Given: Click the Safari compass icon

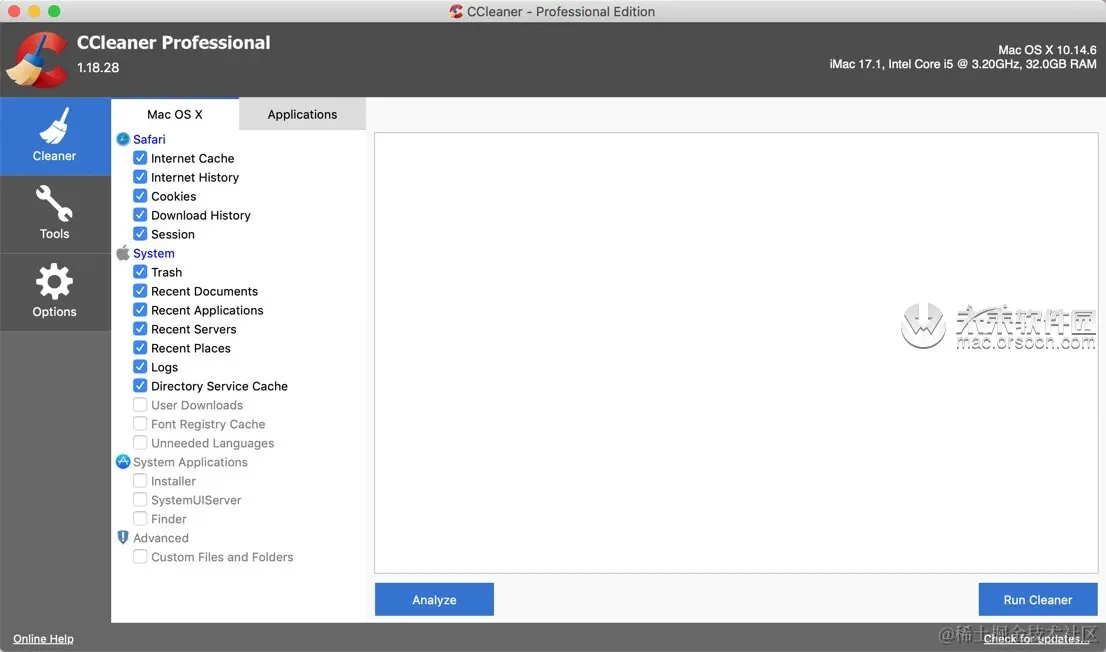Looking at the screenshot, I should (123, 139).
